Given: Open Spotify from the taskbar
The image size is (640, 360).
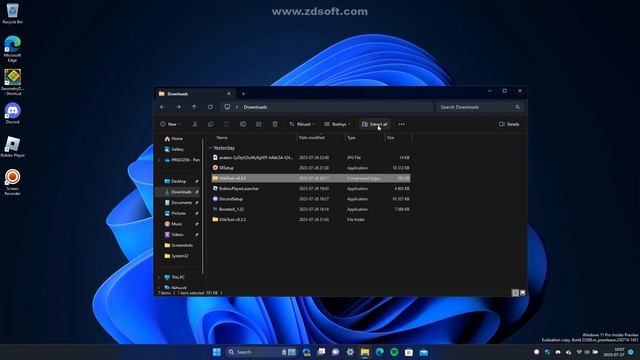Looking at the screenshot, I should click(394, 352).
